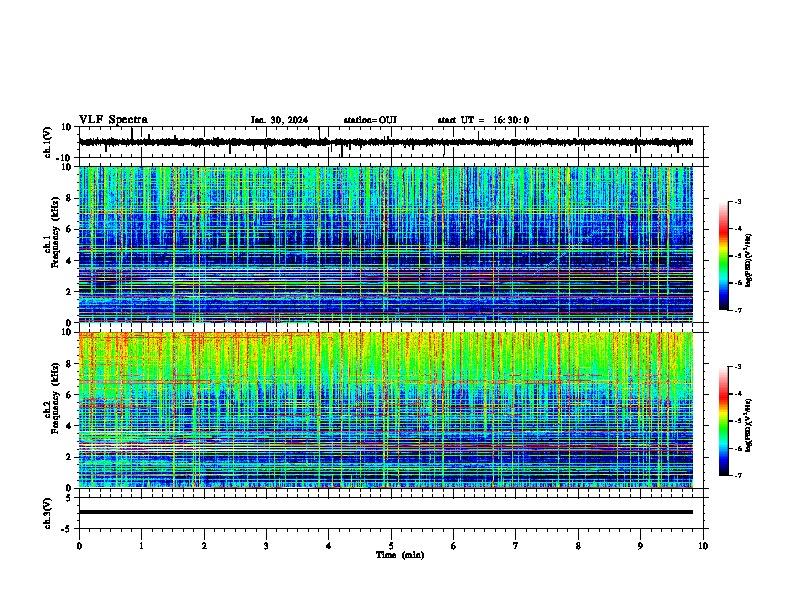The image size is (792, 612).
Task: Click the -3 label on ch.1 colorbar
Action: coord(737,201)
